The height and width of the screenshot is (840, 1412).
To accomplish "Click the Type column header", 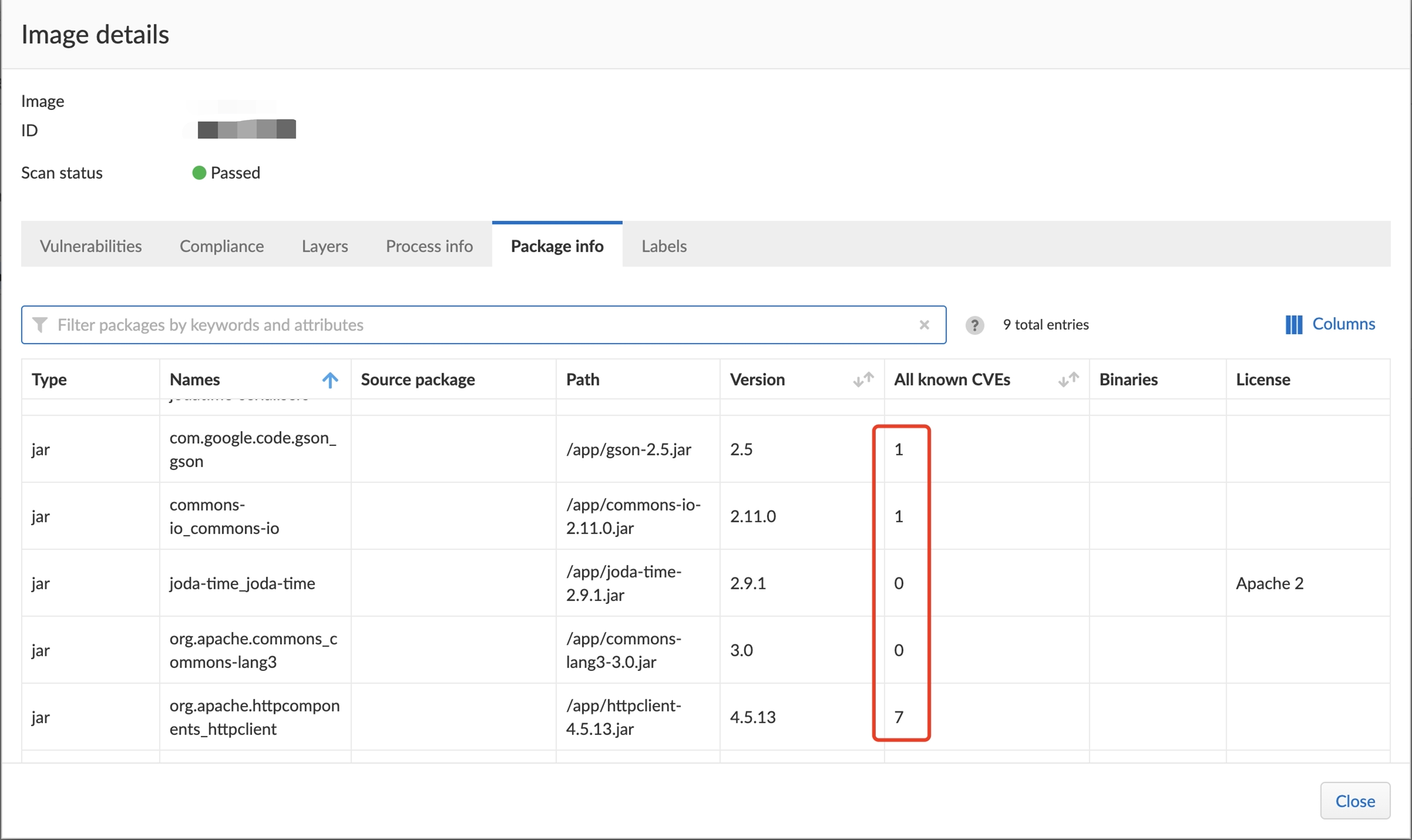I will tap(49, 379).
